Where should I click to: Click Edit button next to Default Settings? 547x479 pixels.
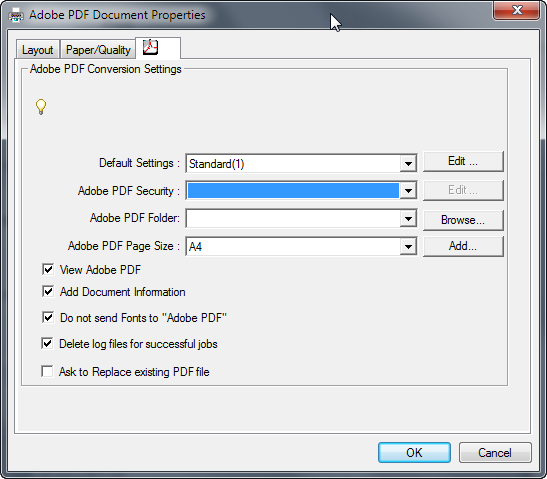[463, 161]
